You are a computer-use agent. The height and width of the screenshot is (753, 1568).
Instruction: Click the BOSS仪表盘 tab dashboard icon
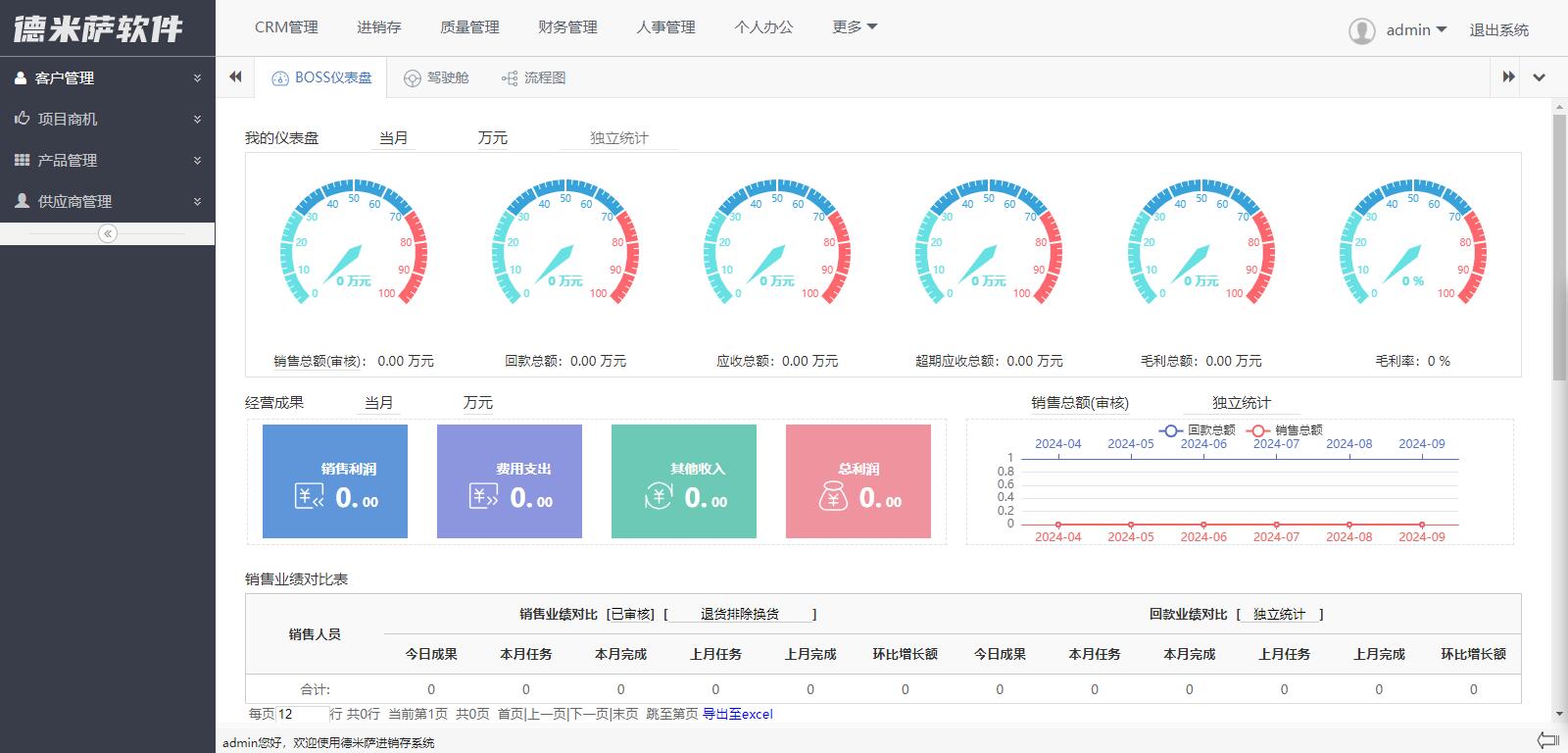pos(279,77)
